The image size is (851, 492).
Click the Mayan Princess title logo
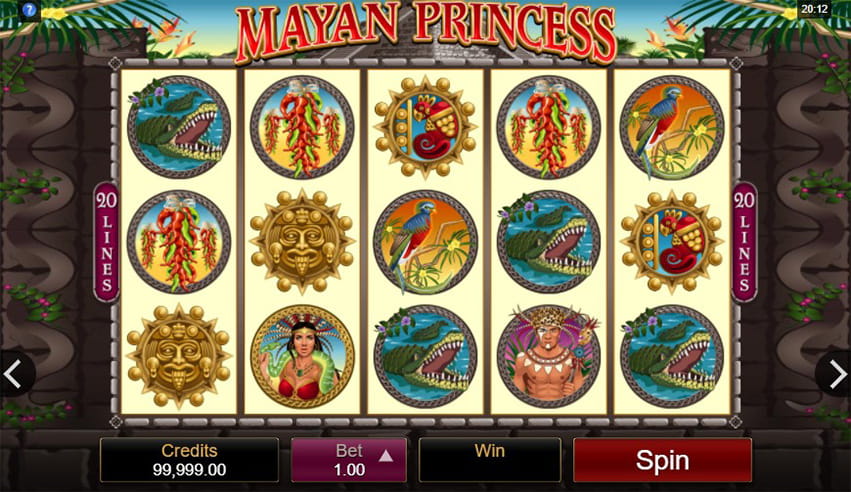click(426, 30)
